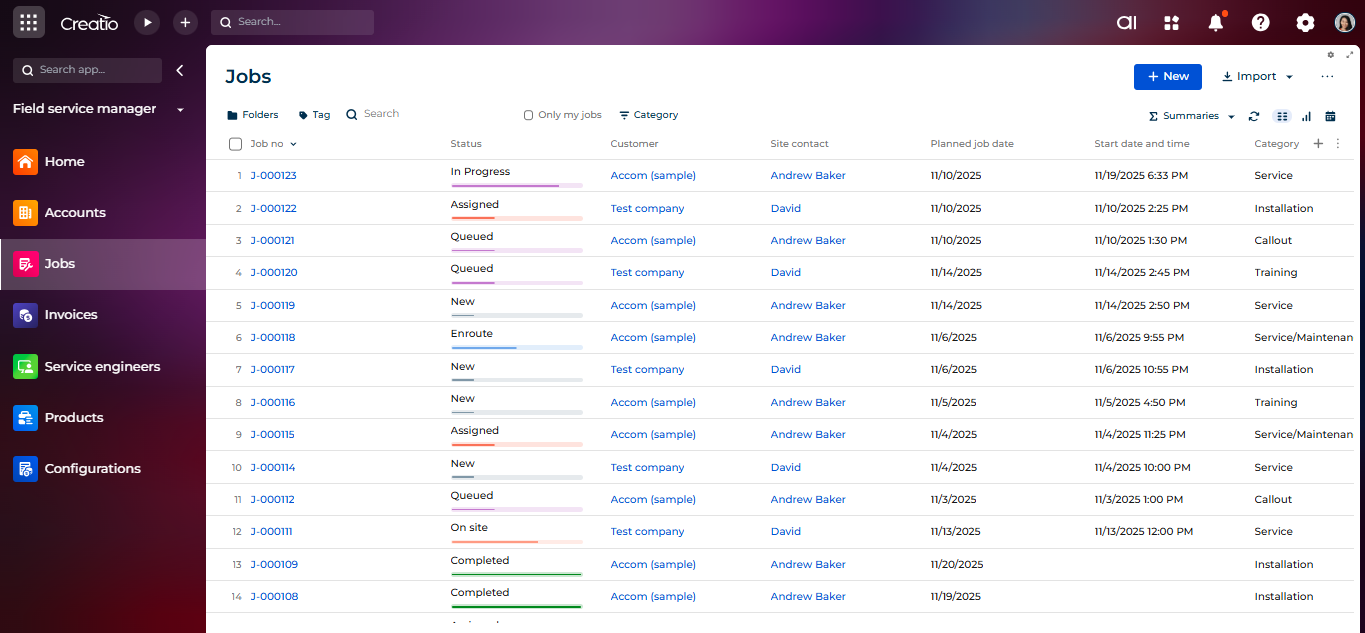Switch to chart view icon

pos(1306,116)
